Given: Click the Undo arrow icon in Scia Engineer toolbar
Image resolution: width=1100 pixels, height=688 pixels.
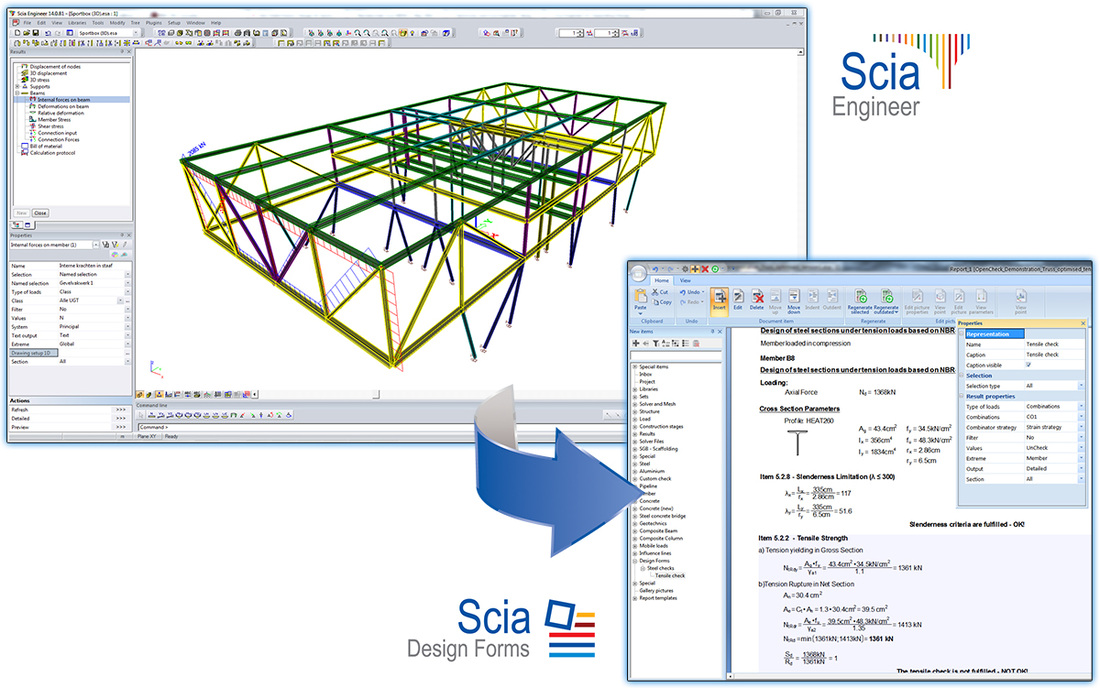Looking at the screenshot, I should (x=48, y=33).
